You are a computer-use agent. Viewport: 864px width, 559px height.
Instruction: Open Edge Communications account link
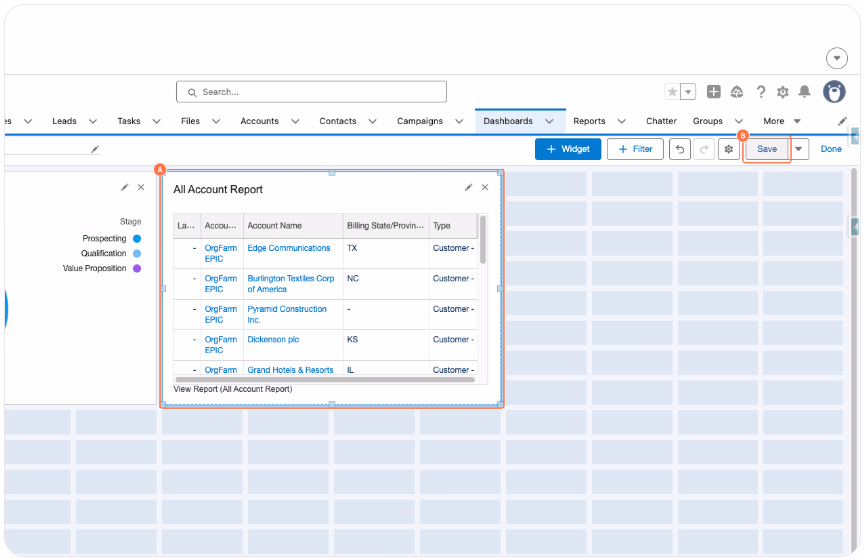pos(289,248)
